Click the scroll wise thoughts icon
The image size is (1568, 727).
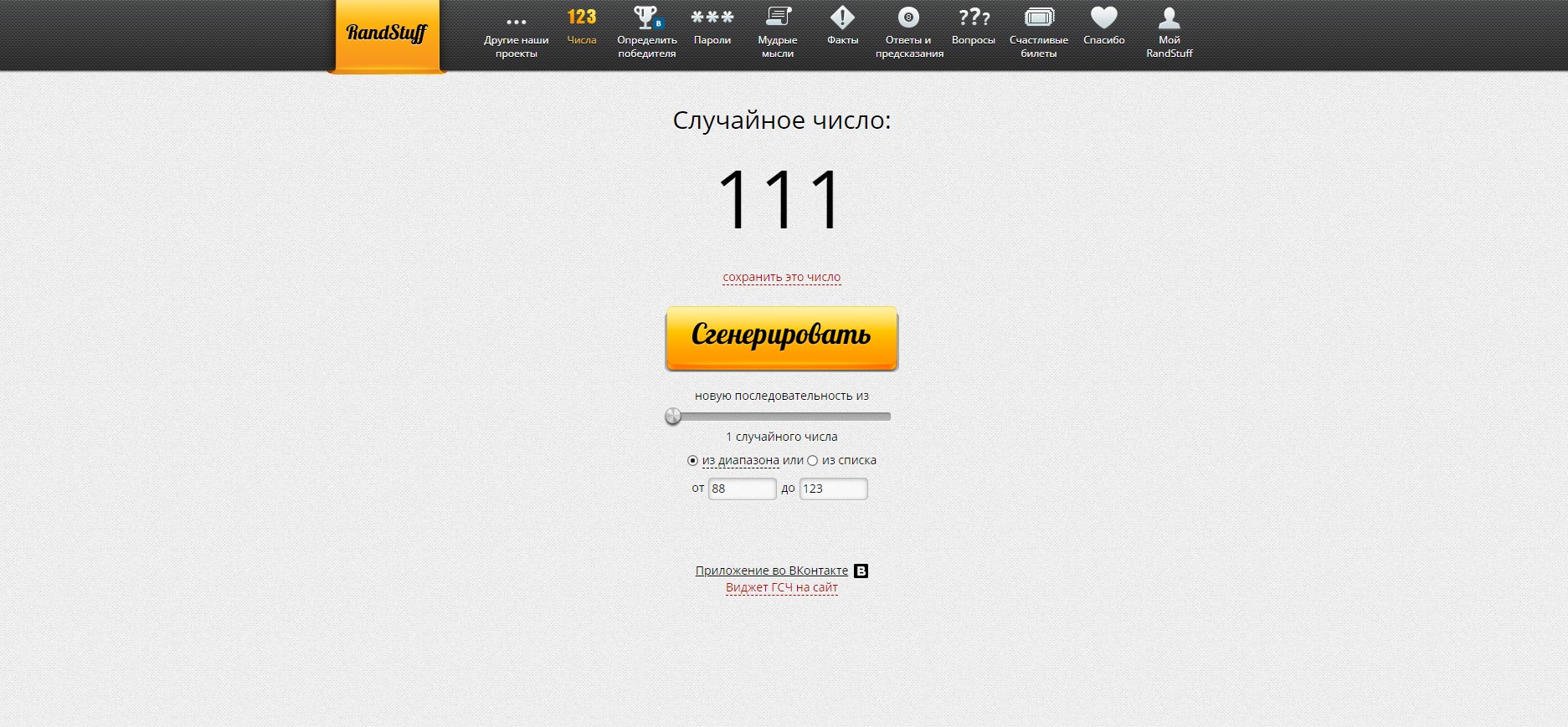point(777,18)
